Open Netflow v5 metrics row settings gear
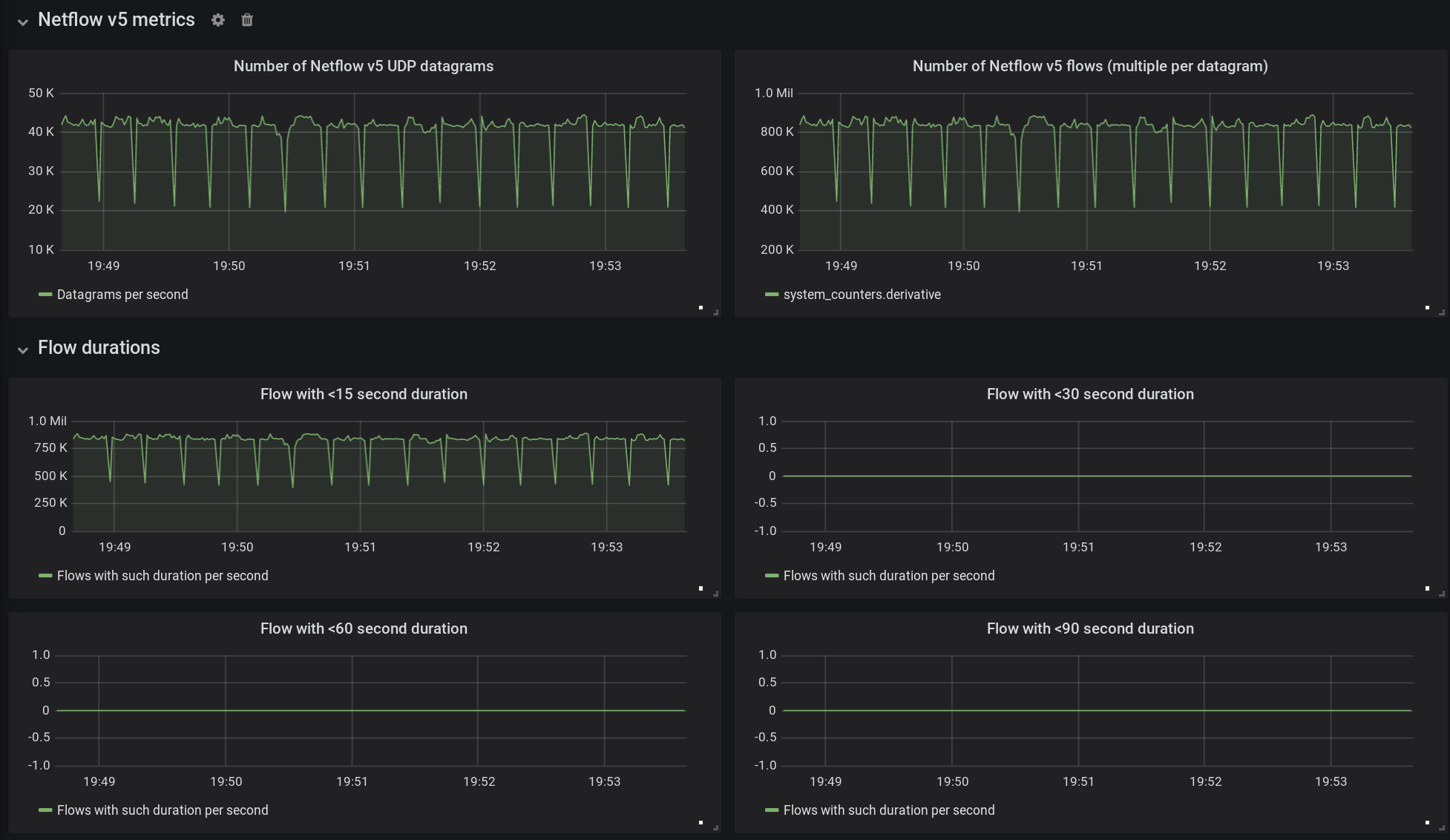Image resolution: width=1450 pixels, height=840 pixels. point(217,20)
